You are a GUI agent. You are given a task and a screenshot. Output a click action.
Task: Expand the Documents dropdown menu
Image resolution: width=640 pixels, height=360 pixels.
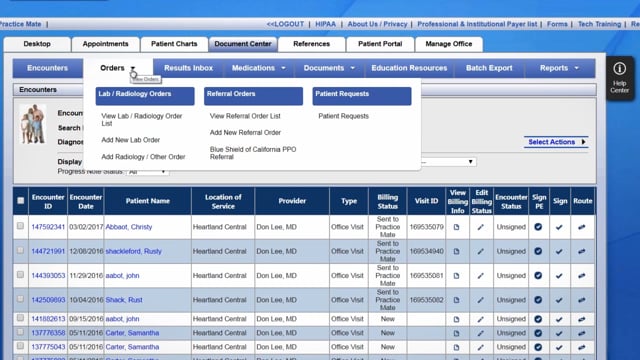tap(353, 68)
